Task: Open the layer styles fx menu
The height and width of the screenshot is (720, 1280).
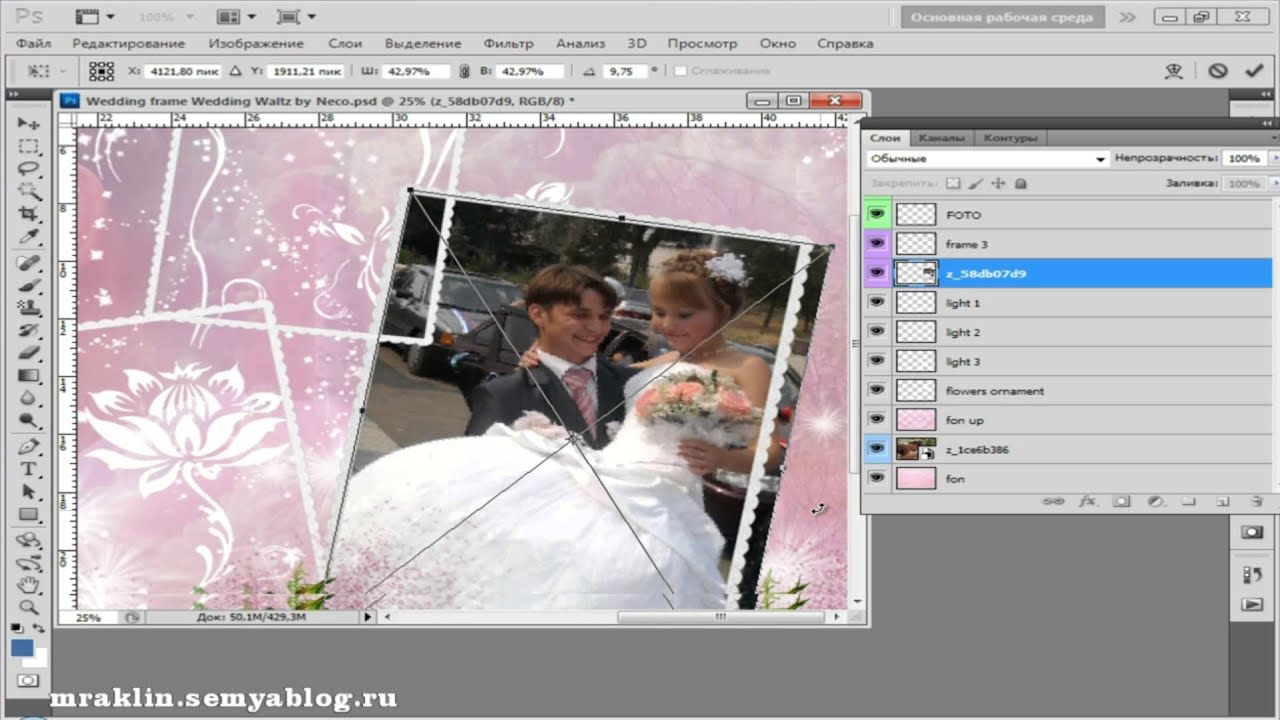Action: 1087,500
